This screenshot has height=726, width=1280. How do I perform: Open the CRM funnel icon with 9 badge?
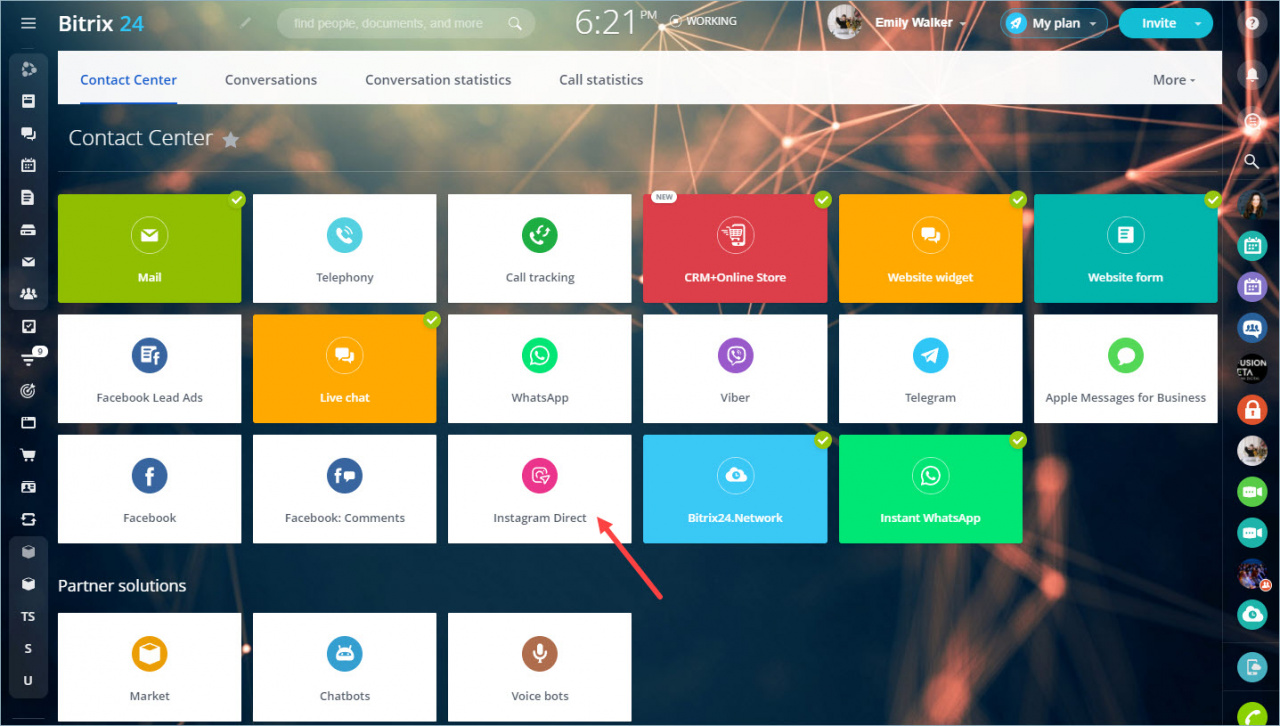click(x=28, y=359)
